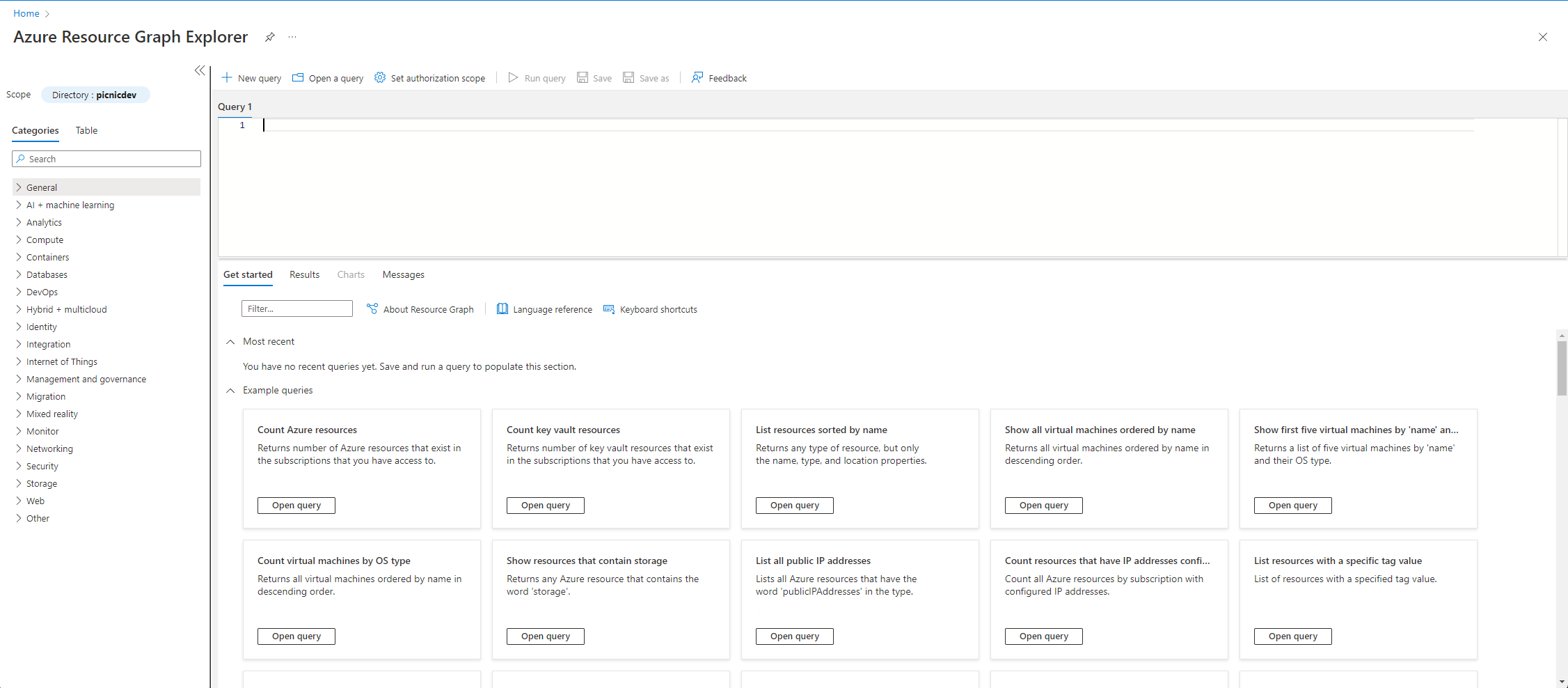Screen dimensions: 1568x688
Task: Select the Monitor category
Action: (106, 431)
